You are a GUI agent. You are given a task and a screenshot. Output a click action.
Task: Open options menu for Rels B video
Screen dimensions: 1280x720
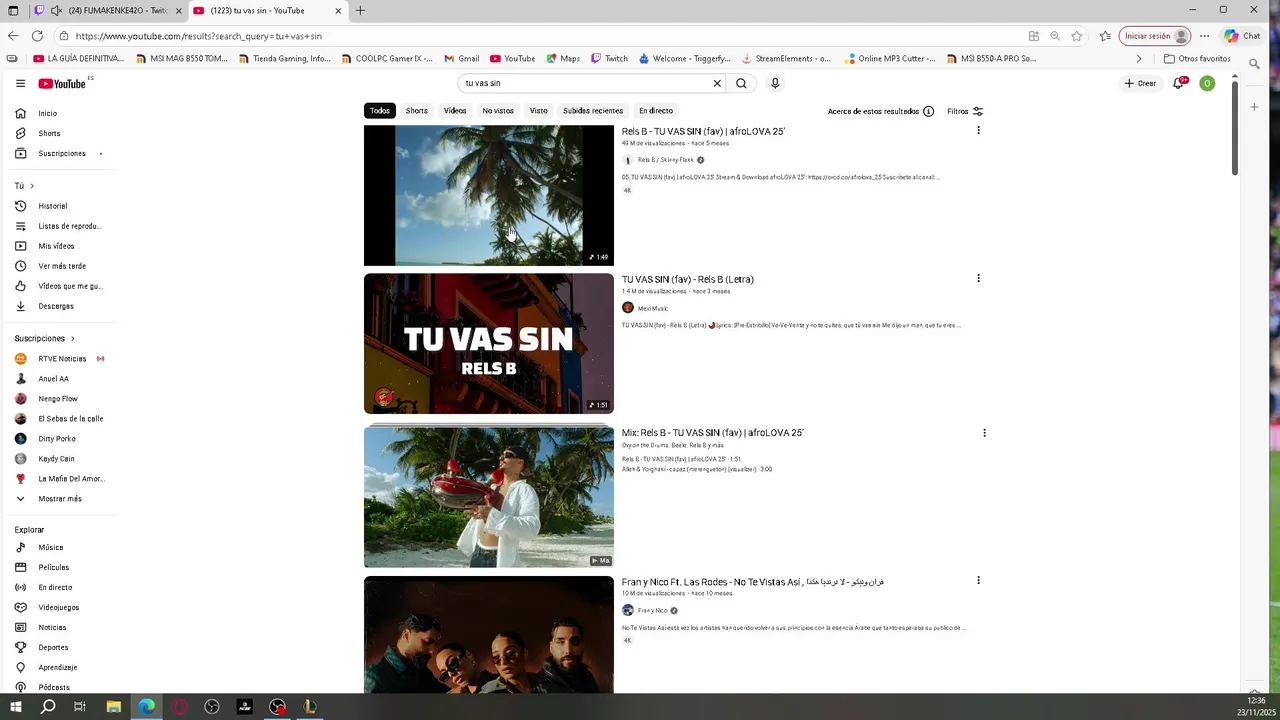[978, 130]
